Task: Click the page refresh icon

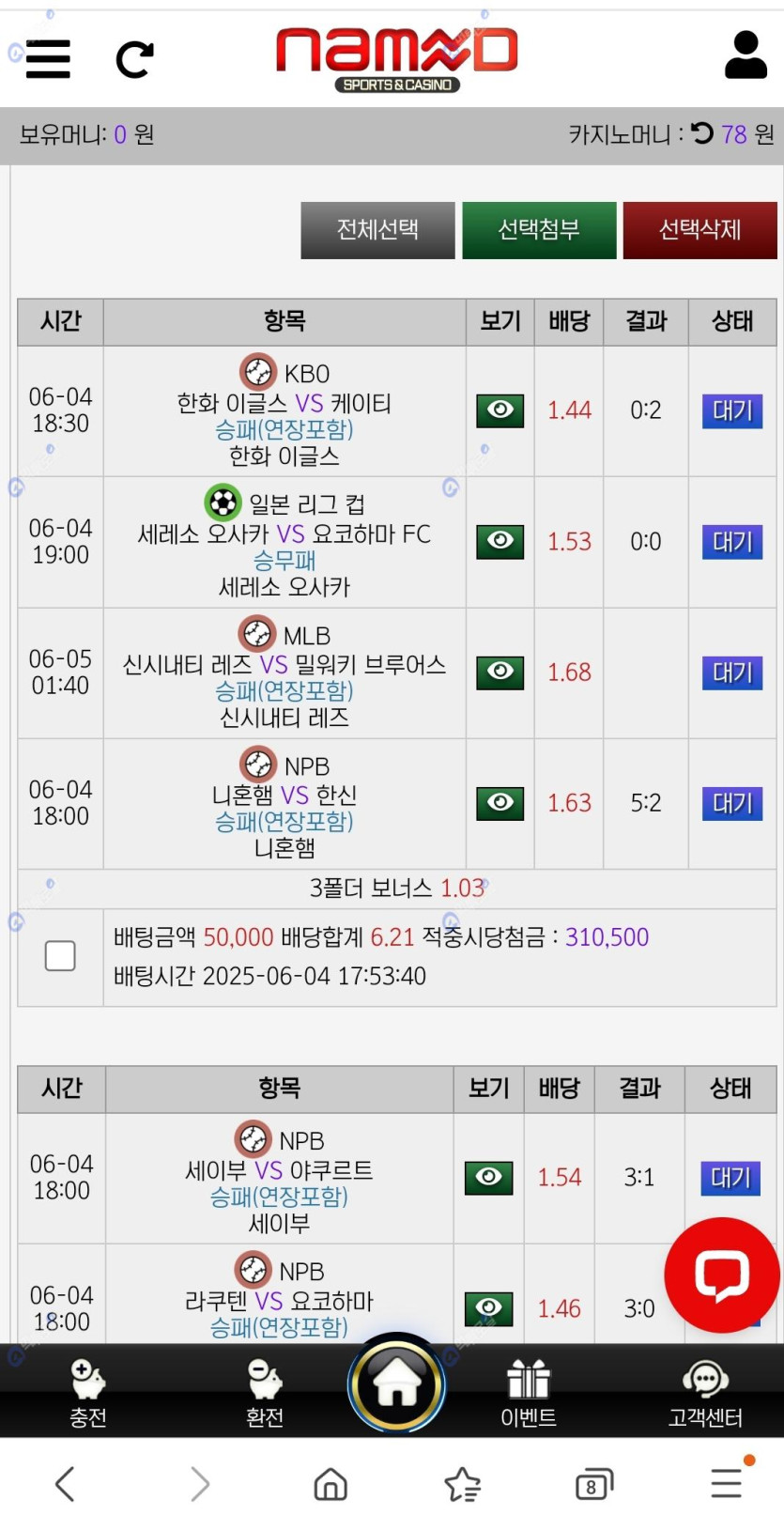Action: click(x=134, y=59)
